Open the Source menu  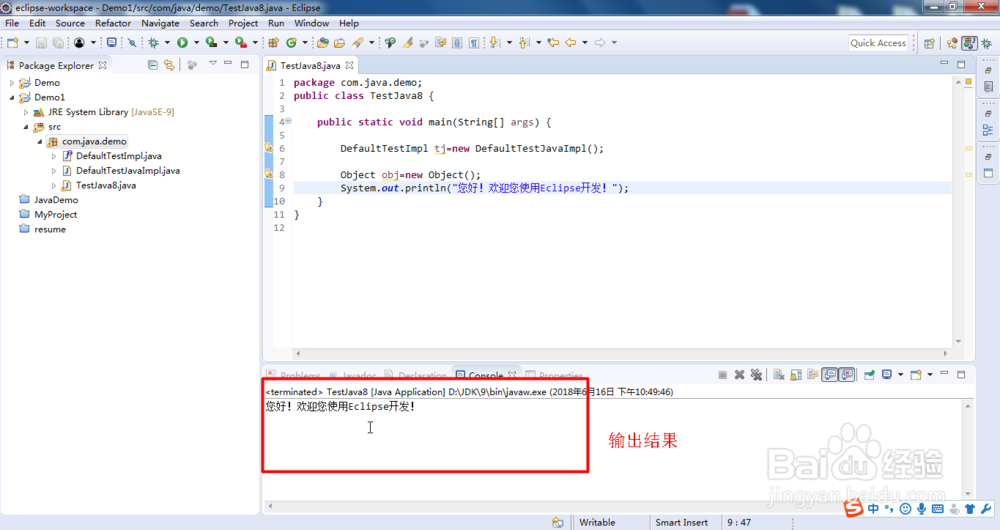70,23
